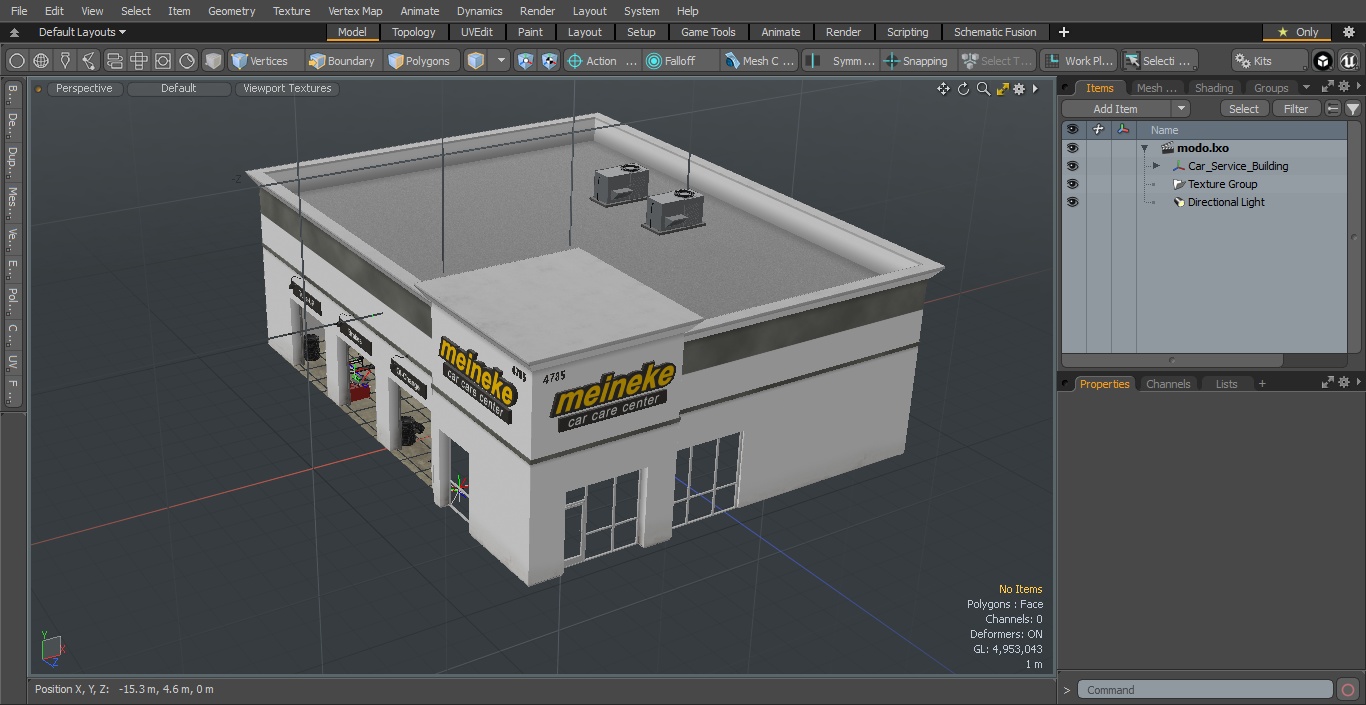Open viewport settings gear icon
1366x705 pixels.
coord(1019,89)
